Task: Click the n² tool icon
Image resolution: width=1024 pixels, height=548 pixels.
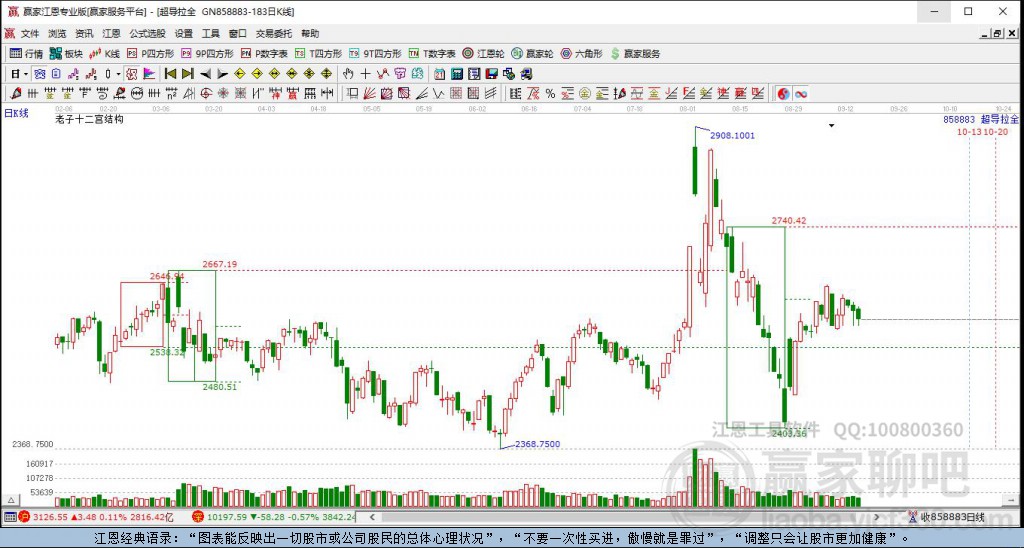Action: 171,93
